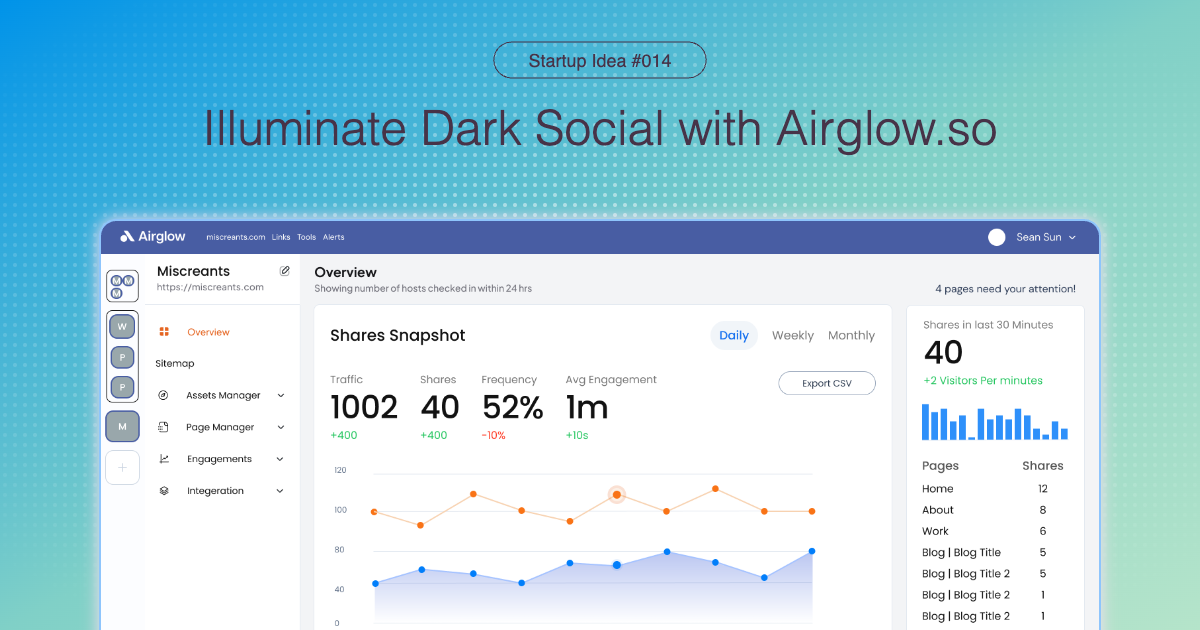This screenshot has height=630, width=1200.
Task: Click the Page Manager document icon
Action: (163, 426)
